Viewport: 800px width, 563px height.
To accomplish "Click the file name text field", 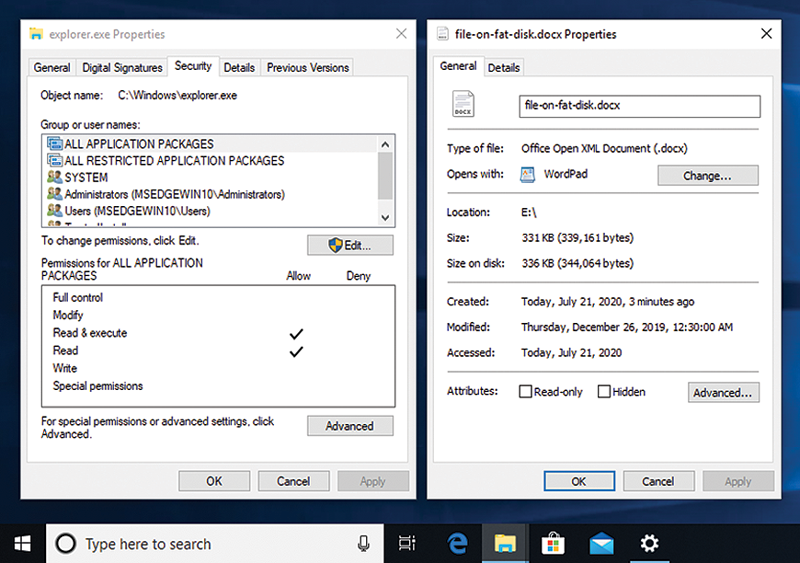I will tap(640, 106).
